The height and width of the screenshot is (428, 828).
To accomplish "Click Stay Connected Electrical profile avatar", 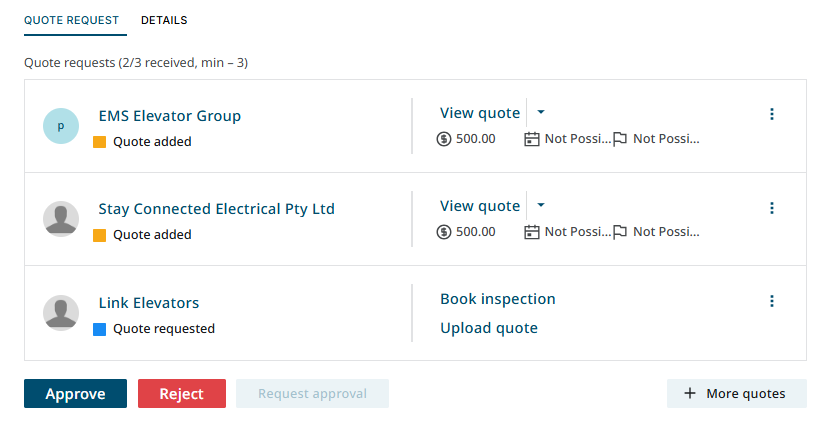I will (61, 219).
